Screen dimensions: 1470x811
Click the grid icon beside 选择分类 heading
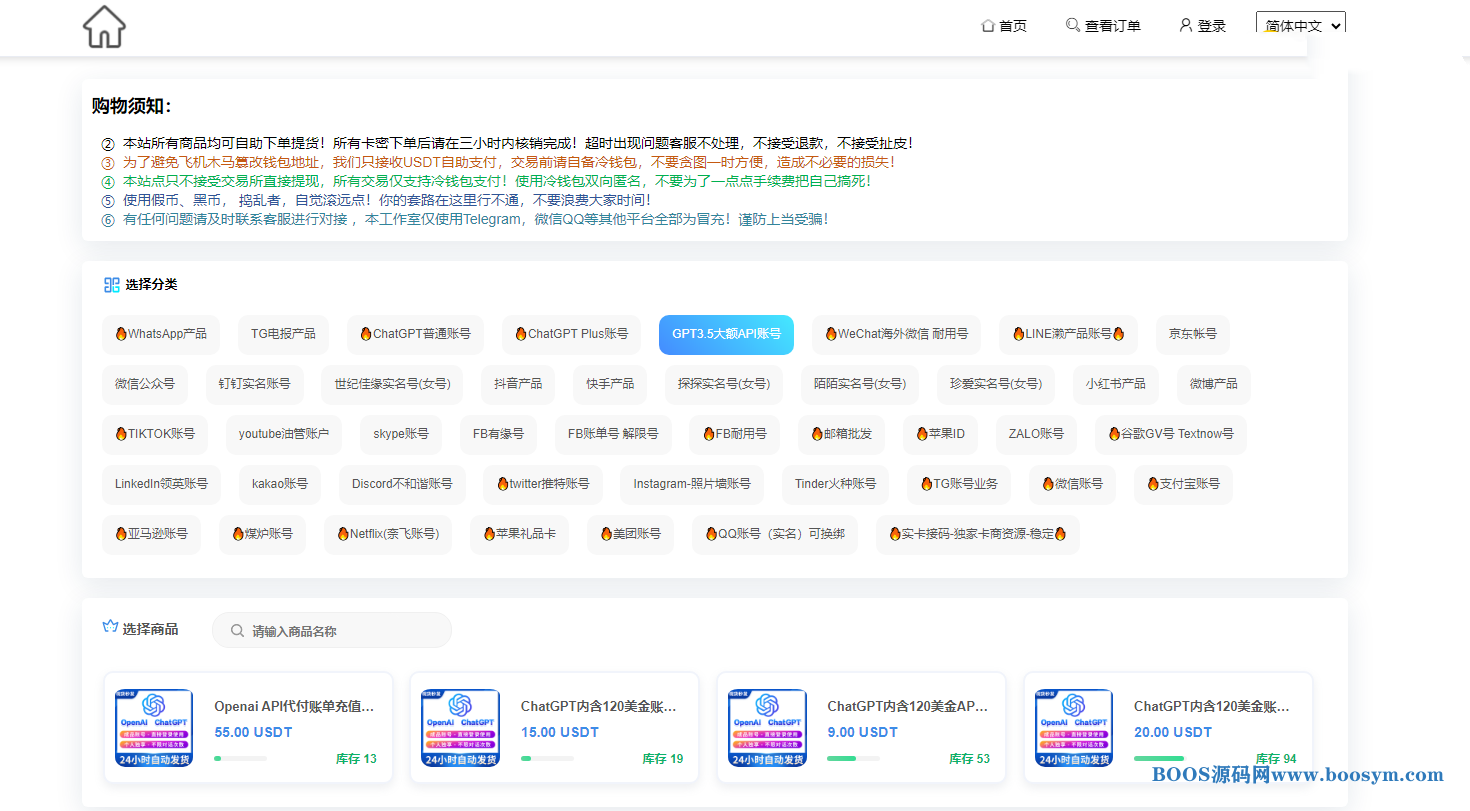[112, 284]
